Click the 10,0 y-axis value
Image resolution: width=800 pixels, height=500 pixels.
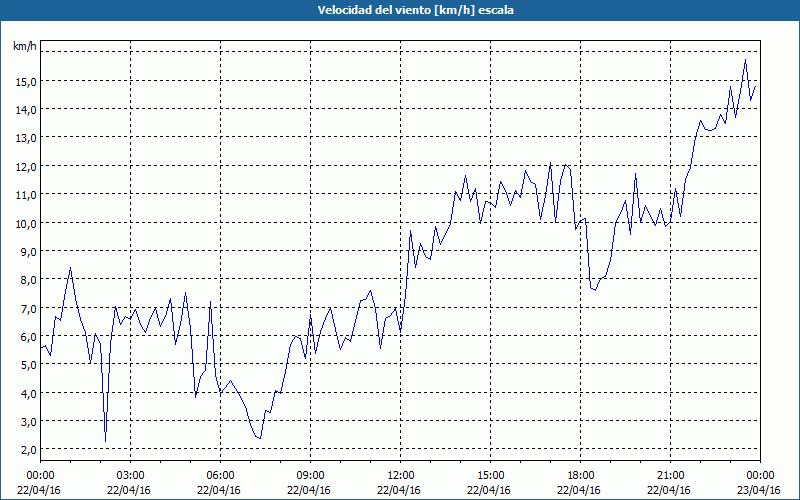coord(27,223)
